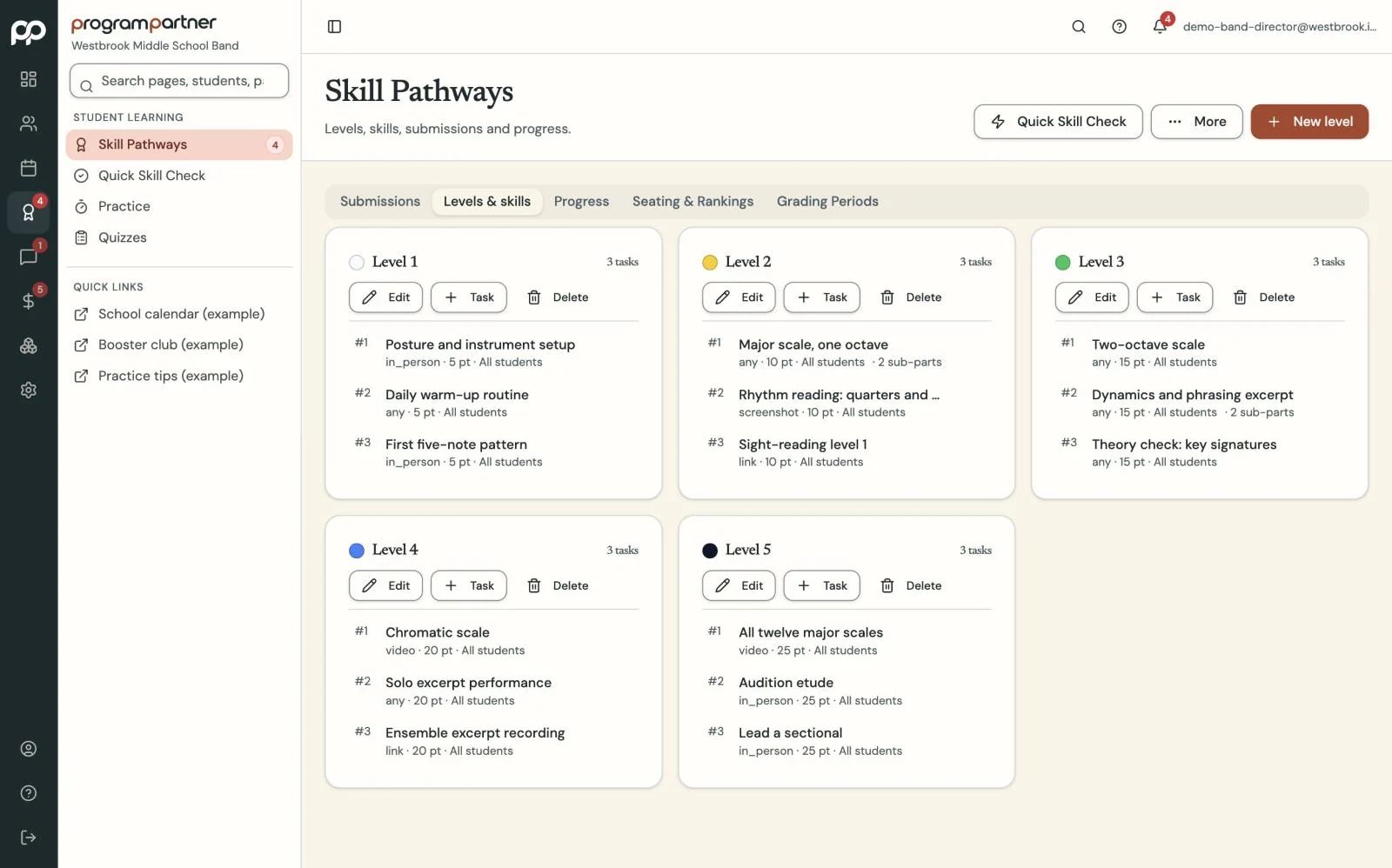Click the Level 2 yellow color dot

pyautogui.click(x=710, y=263)
